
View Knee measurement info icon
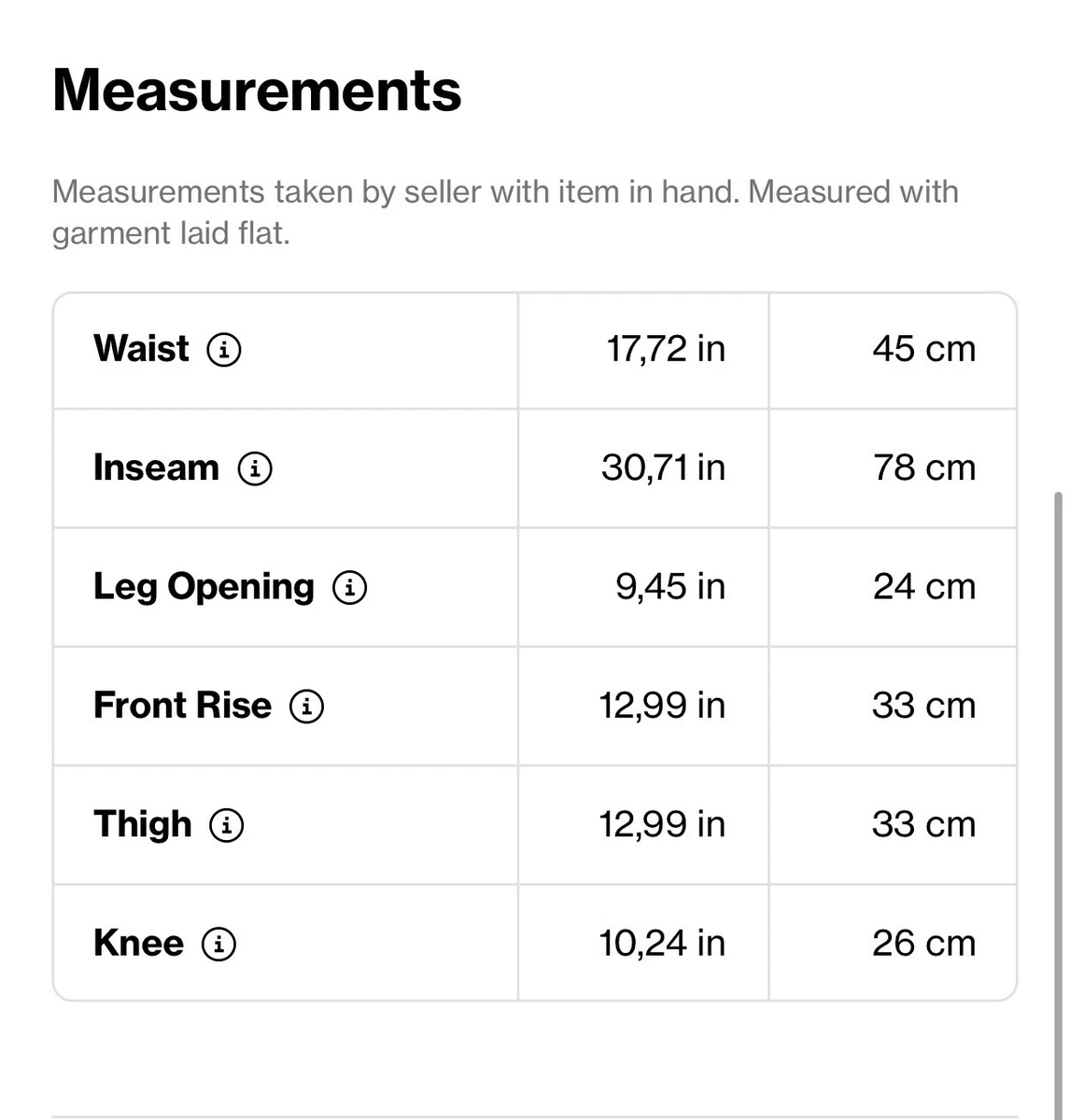(219, 944)
